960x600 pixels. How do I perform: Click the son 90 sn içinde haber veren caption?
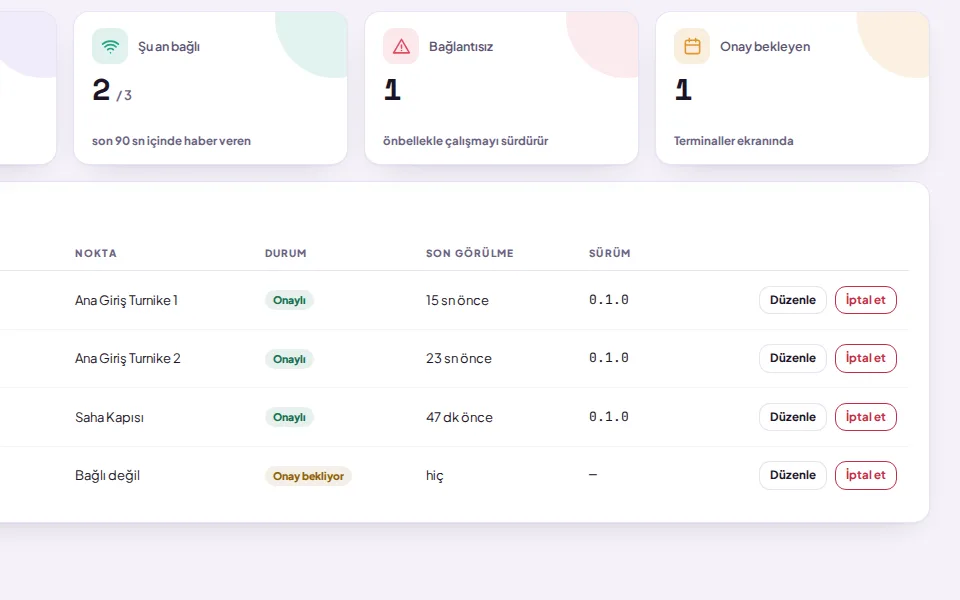pyautogui.click(x=171, y=141)
